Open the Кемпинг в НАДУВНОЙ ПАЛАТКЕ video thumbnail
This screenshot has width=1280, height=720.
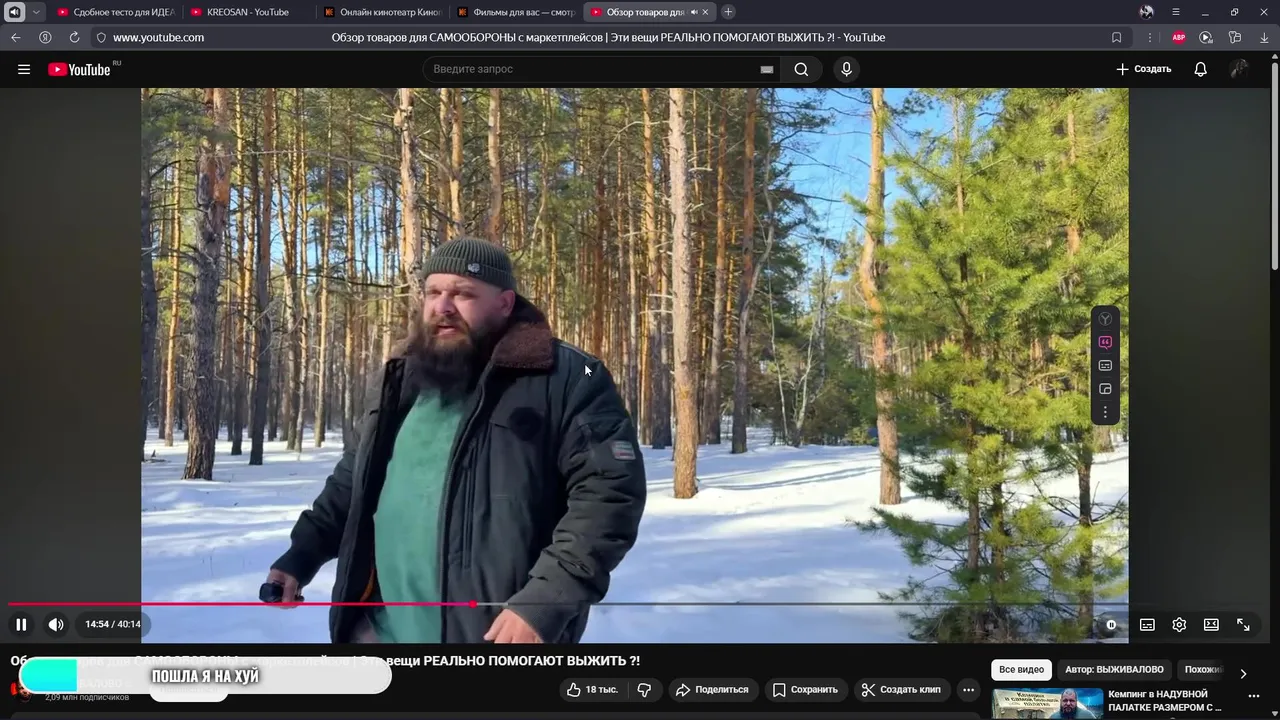[x=1047, y=703]
